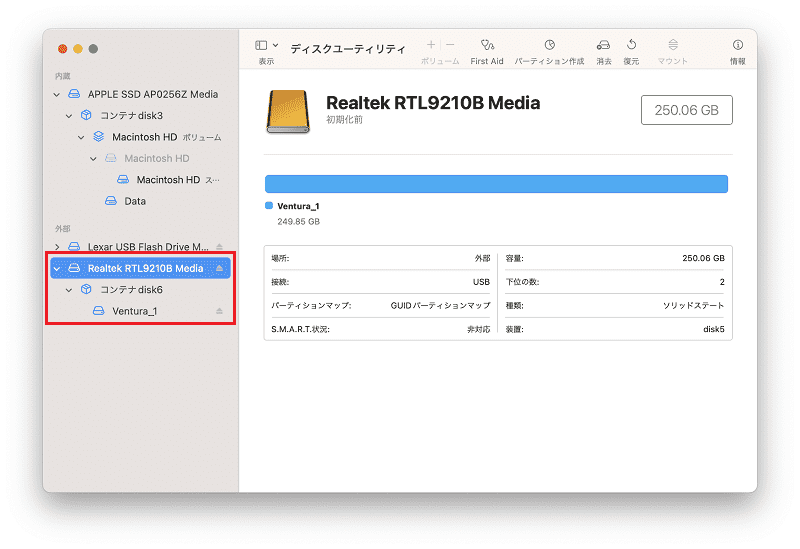Click the Realtek sidebar disk icon
800x549 pixels.
[74, 268]
